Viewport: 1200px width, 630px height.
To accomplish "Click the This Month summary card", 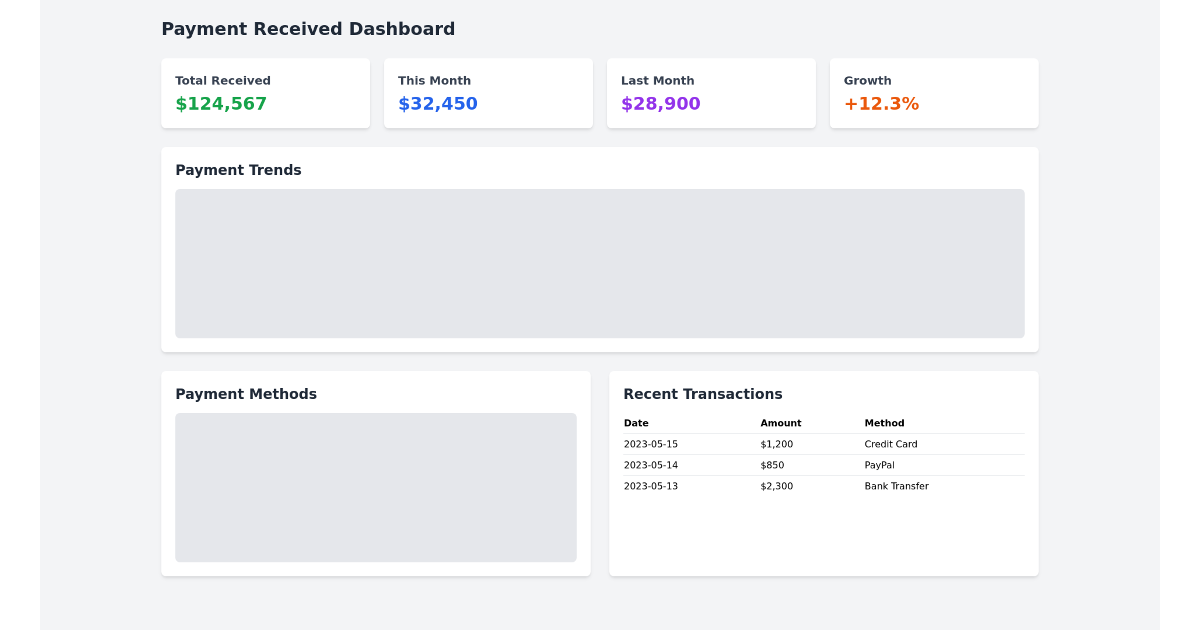I will (x=488, y=93).
